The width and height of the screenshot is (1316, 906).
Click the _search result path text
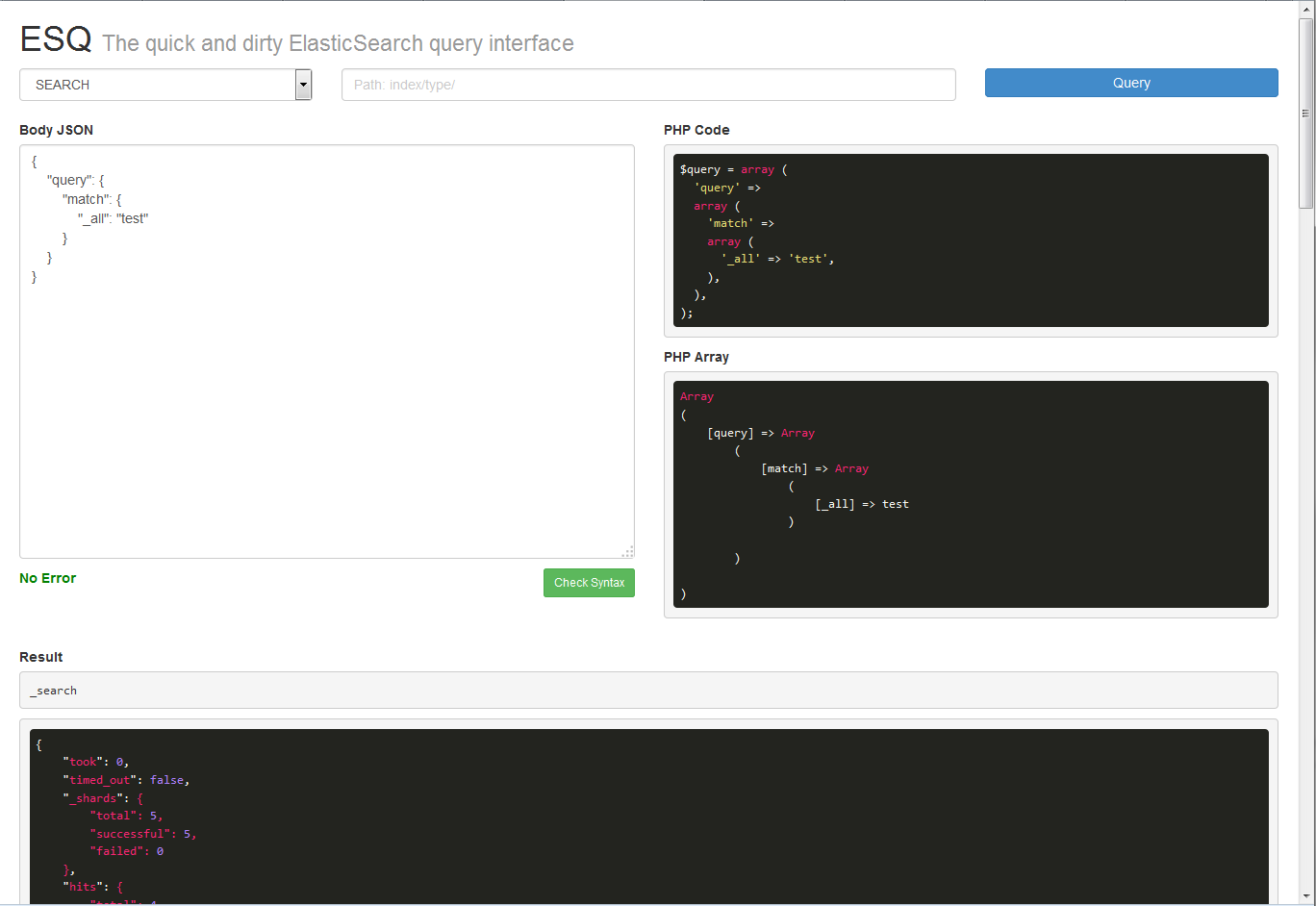(x=53, y=691)
